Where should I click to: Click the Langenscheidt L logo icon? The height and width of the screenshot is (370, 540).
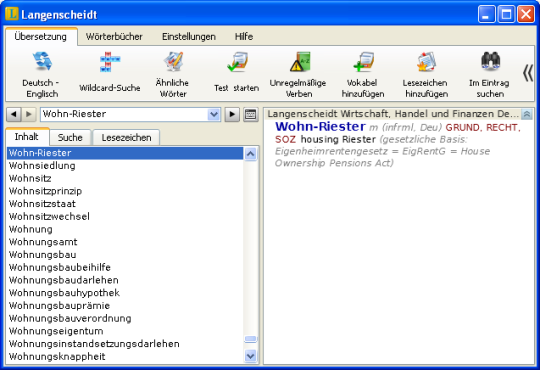pos(12,14)
